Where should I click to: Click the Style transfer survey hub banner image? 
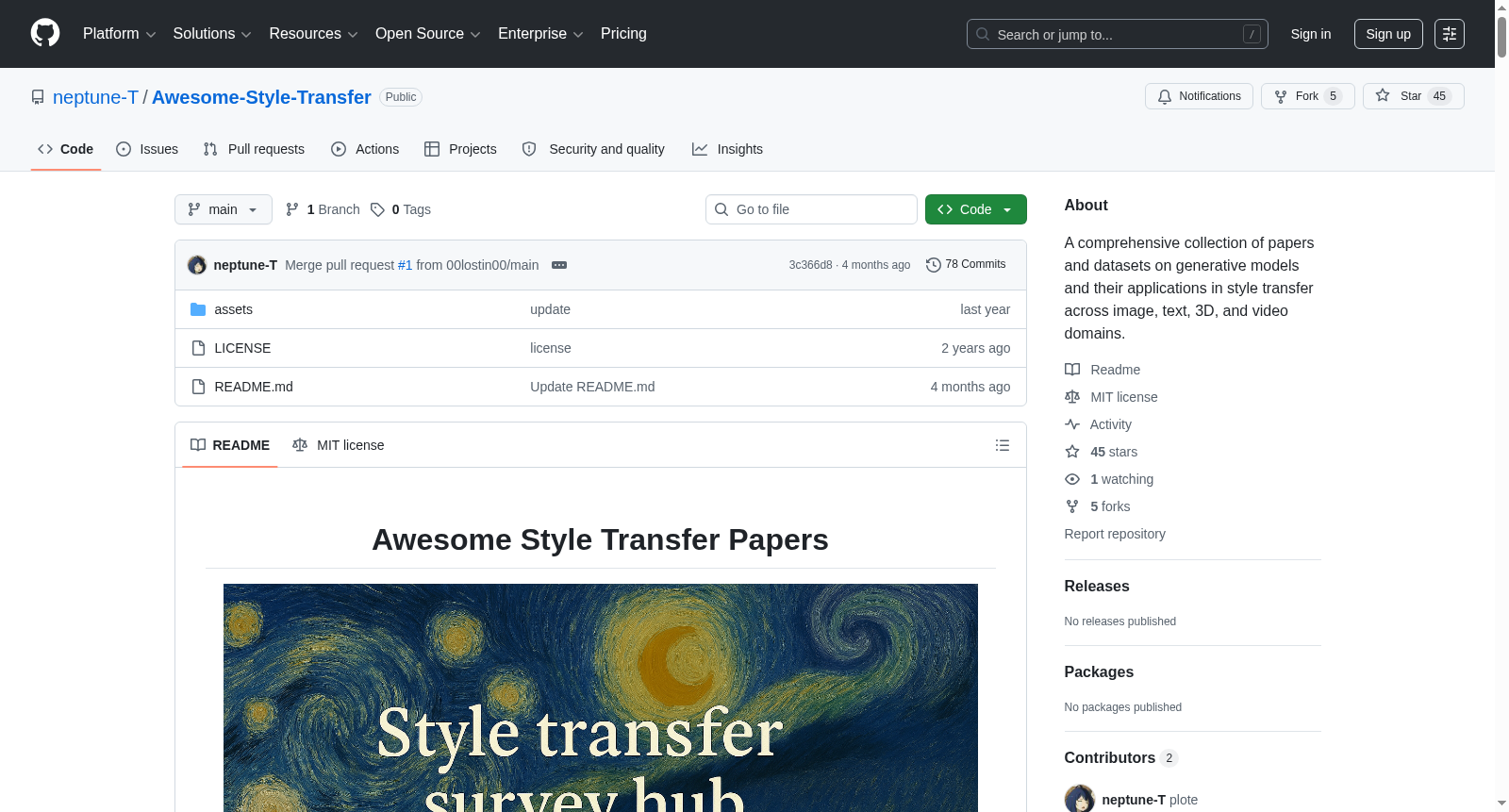pyautogui.click(x=601, y=698)
